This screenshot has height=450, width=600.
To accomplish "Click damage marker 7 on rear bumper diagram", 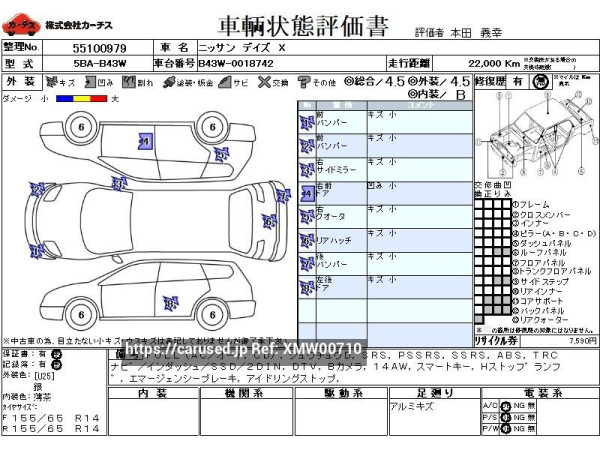I will tap(283, 196).
